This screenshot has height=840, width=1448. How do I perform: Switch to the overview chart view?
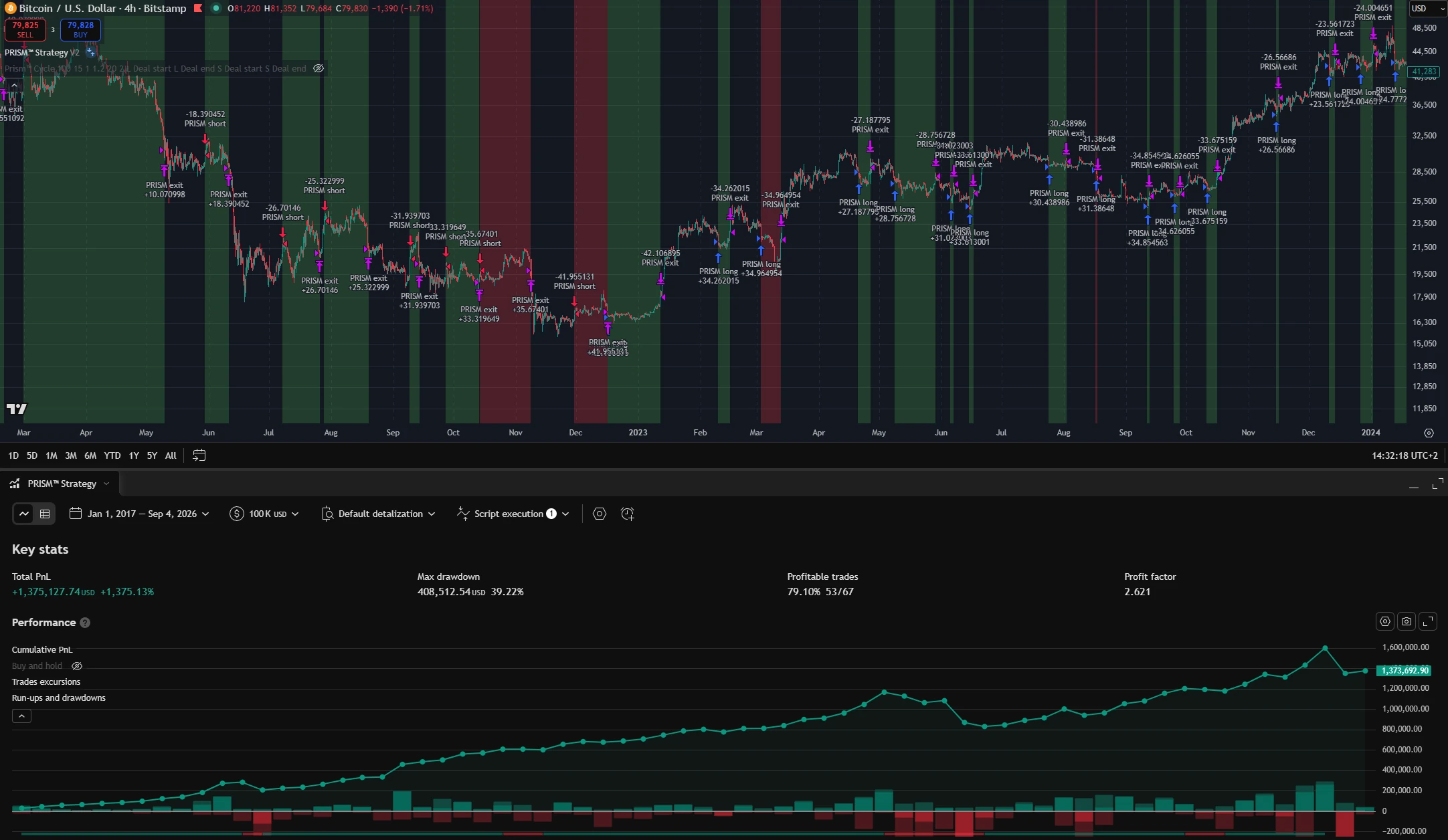24,514
